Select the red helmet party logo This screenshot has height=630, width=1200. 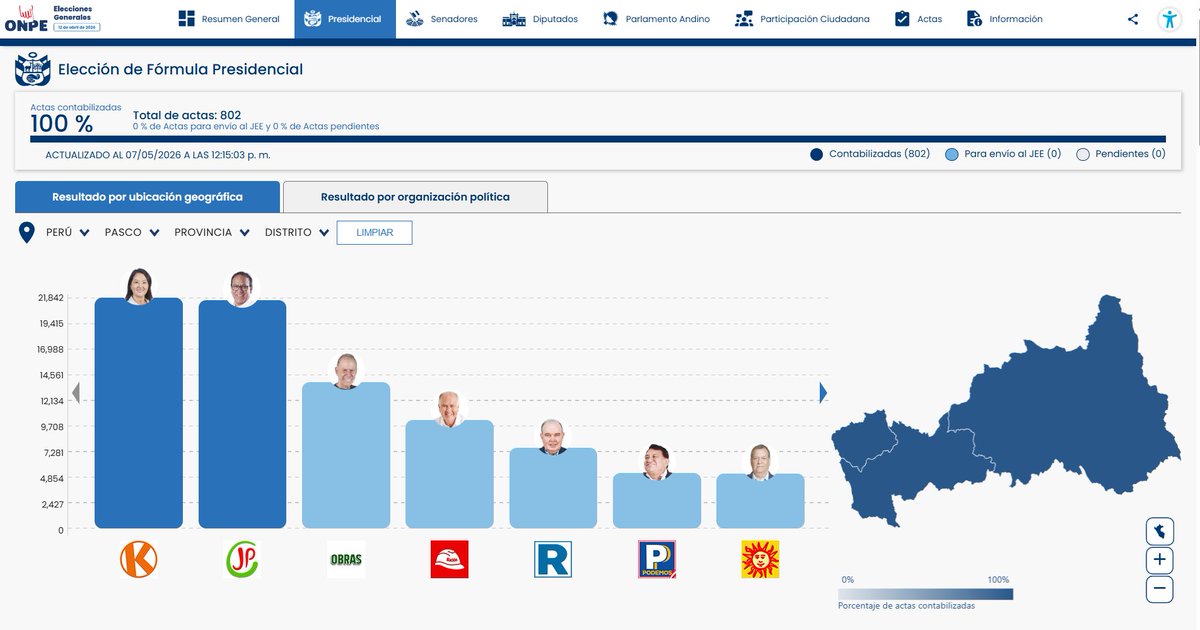coord(449,559)
